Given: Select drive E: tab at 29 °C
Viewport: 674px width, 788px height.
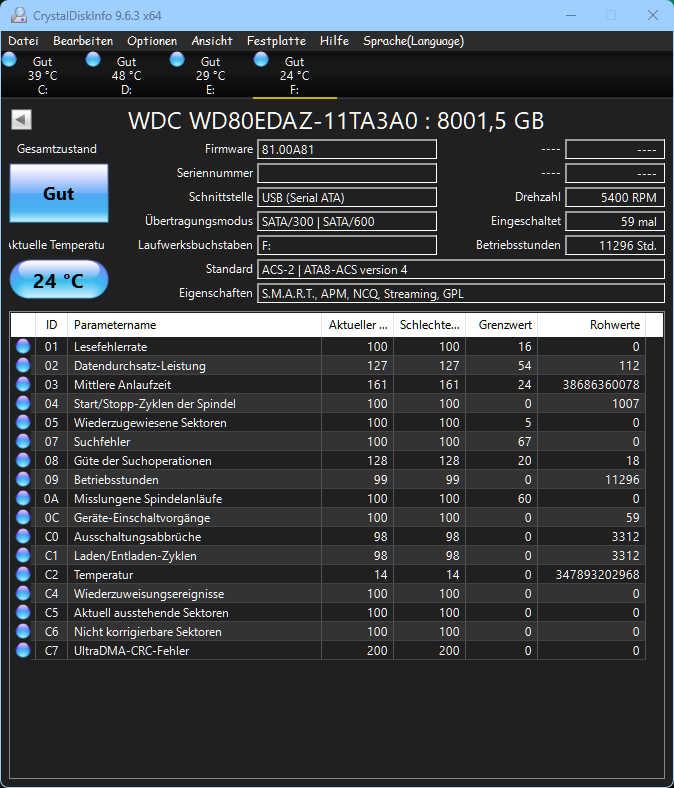Looking at the screenshot, I should point(210,75).
